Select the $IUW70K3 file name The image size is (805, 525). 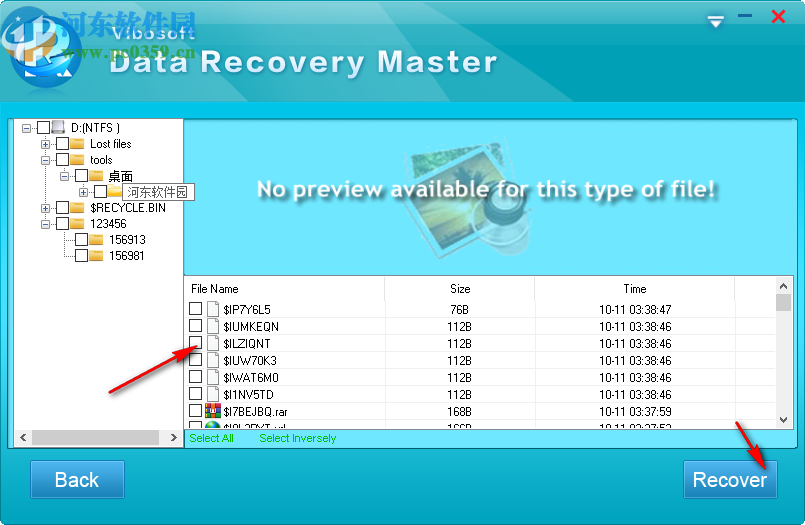250,360
